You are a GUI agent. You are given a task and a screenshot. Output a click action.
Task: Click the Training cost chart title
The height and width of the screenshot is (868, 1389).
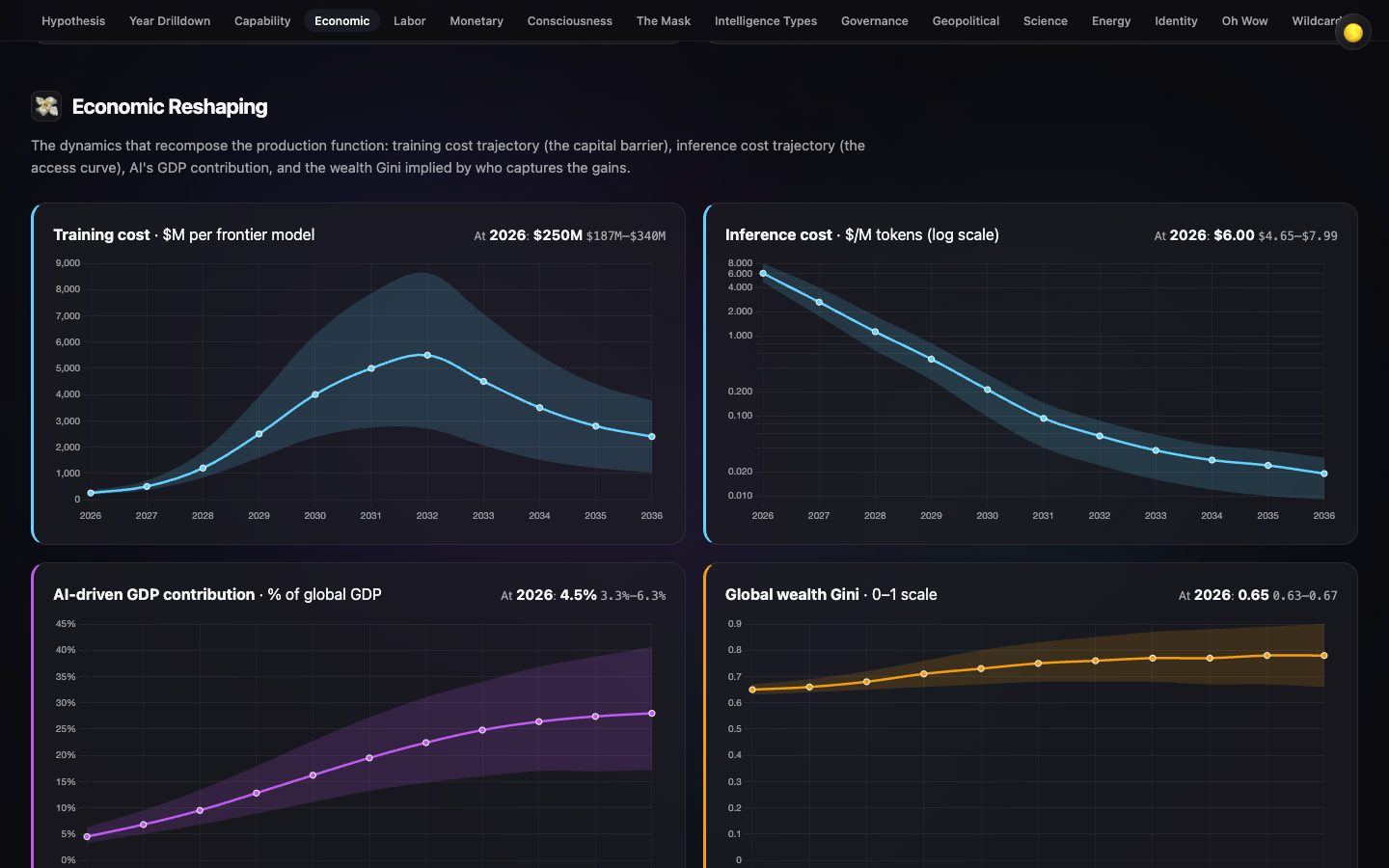(183, 234)
